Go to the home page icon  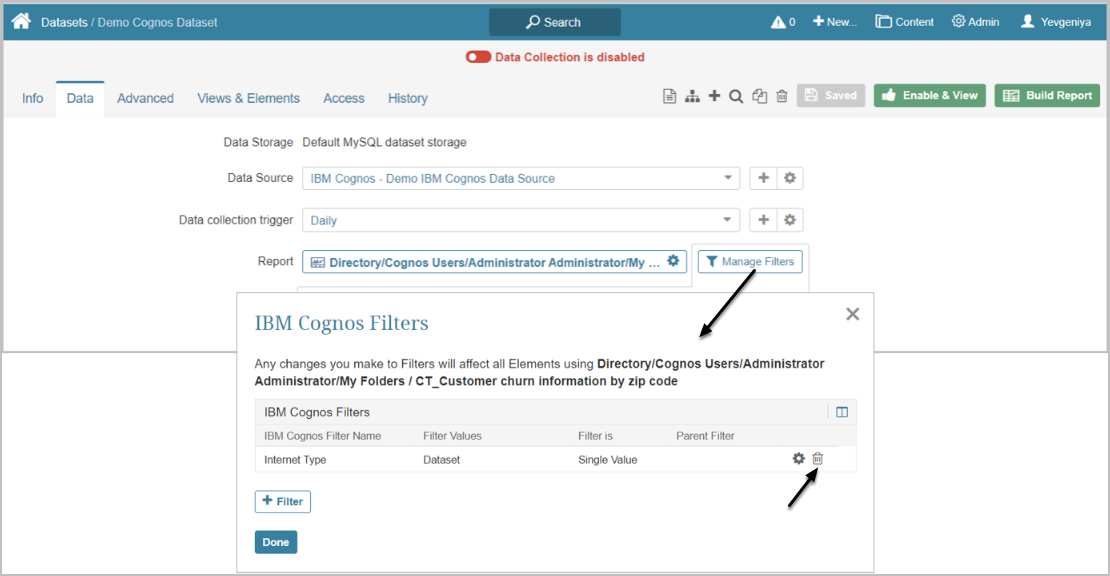coord(21,21)
